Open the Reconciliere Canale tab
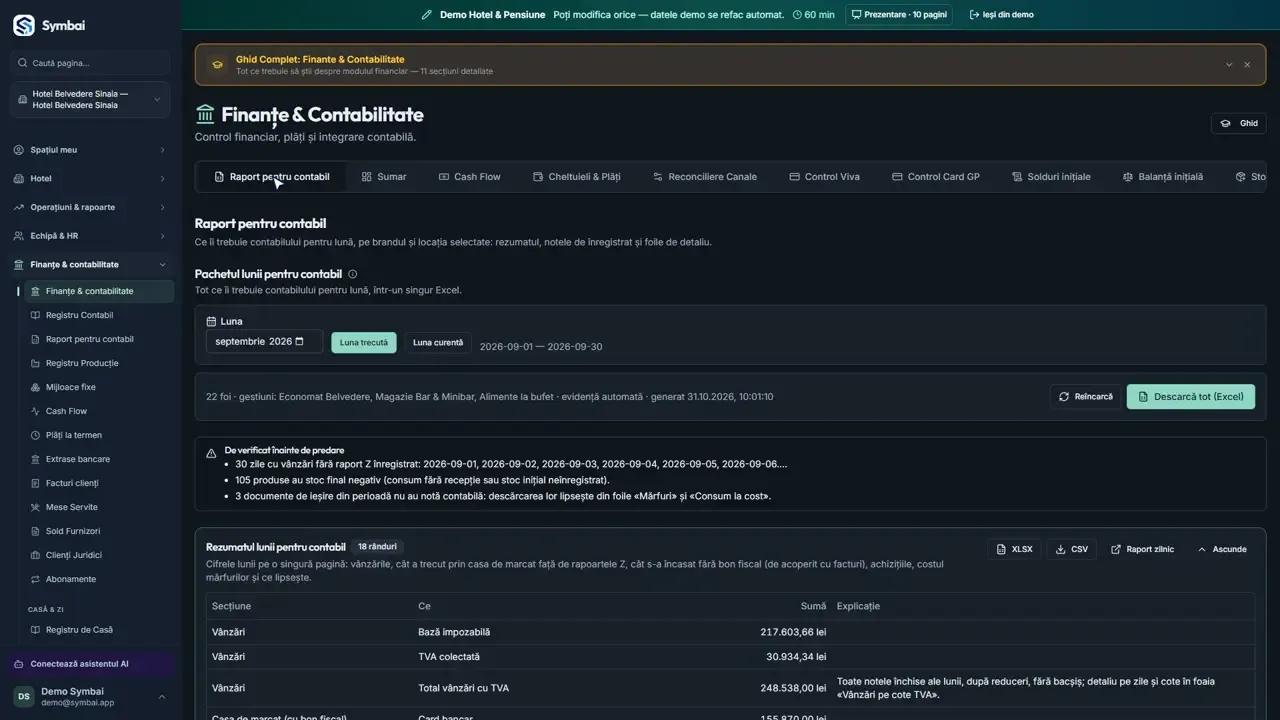The width and height of the screenshot is (1280, 720). tap(705, 177)
